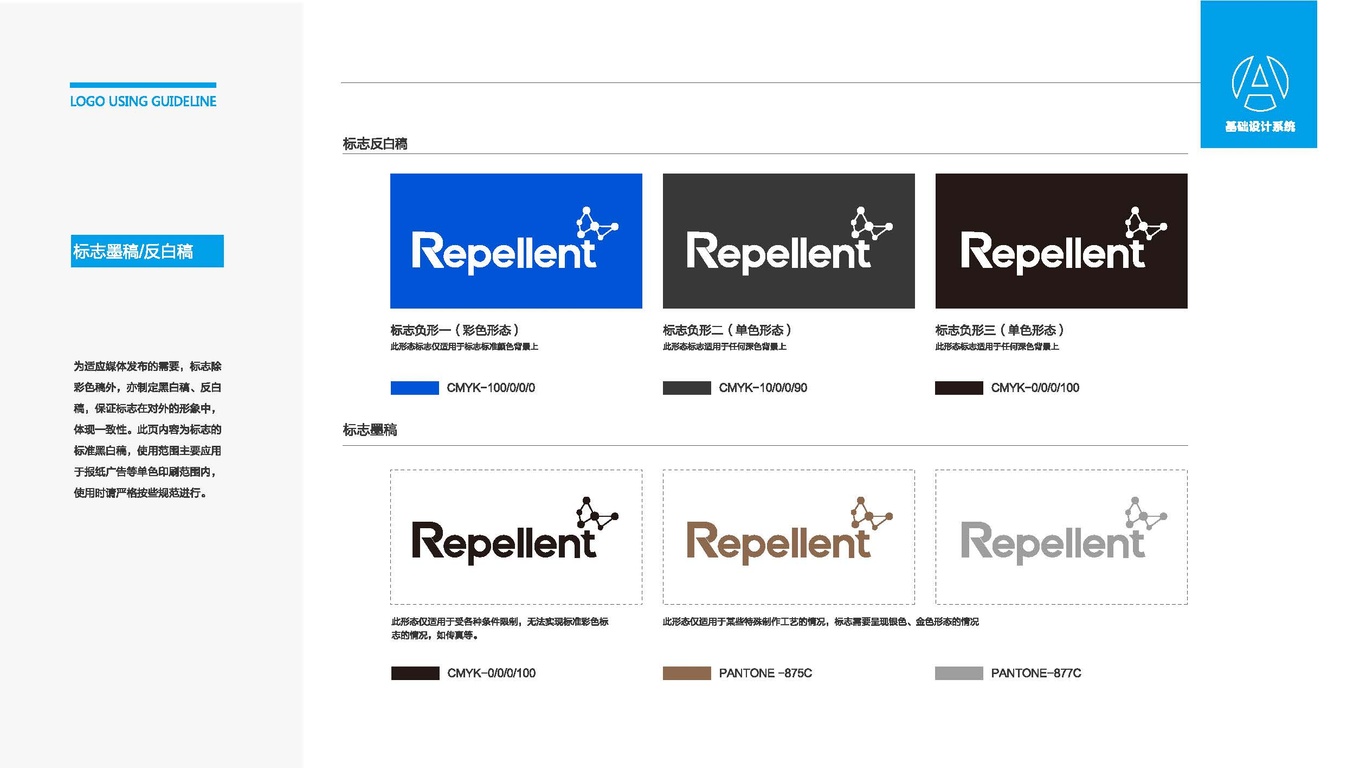Select the brown PANTONE-875C swatch
The width and height of the screenshot is (1366, 768).
pos(687,674)
